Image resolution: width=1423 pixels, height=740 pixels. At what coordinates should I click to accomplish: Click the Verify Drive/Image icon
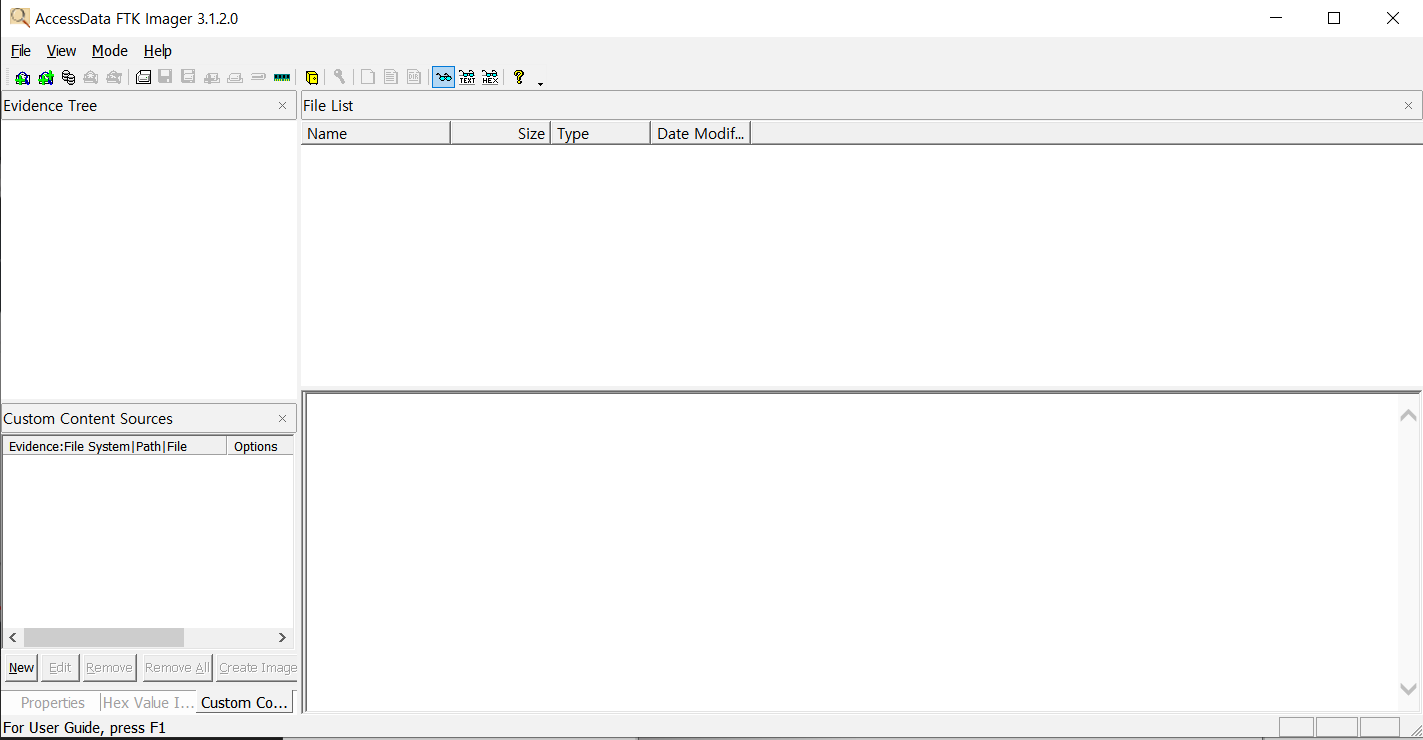258,77
